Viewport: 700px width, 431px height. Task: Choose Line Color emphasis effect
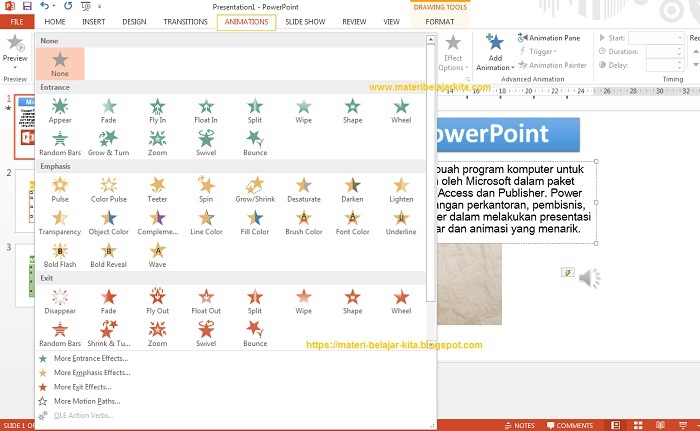click(x=206, y=223)
